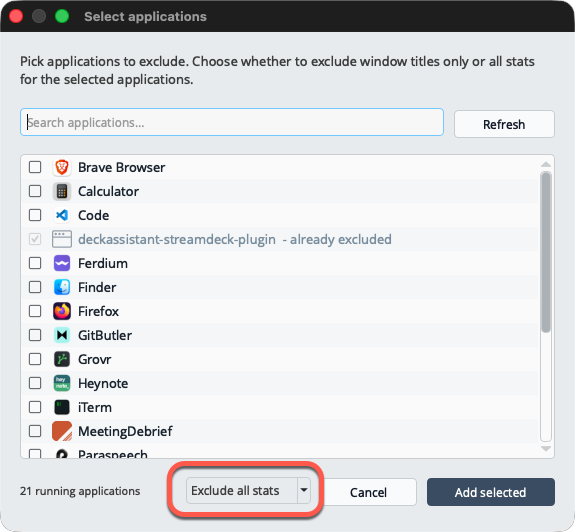Image resolution: width=575 pixels, height=532 pixels.
Task: Click the deckassistant-streamdeck-plugin already excluded text
Action: click(x=235, y=239)
